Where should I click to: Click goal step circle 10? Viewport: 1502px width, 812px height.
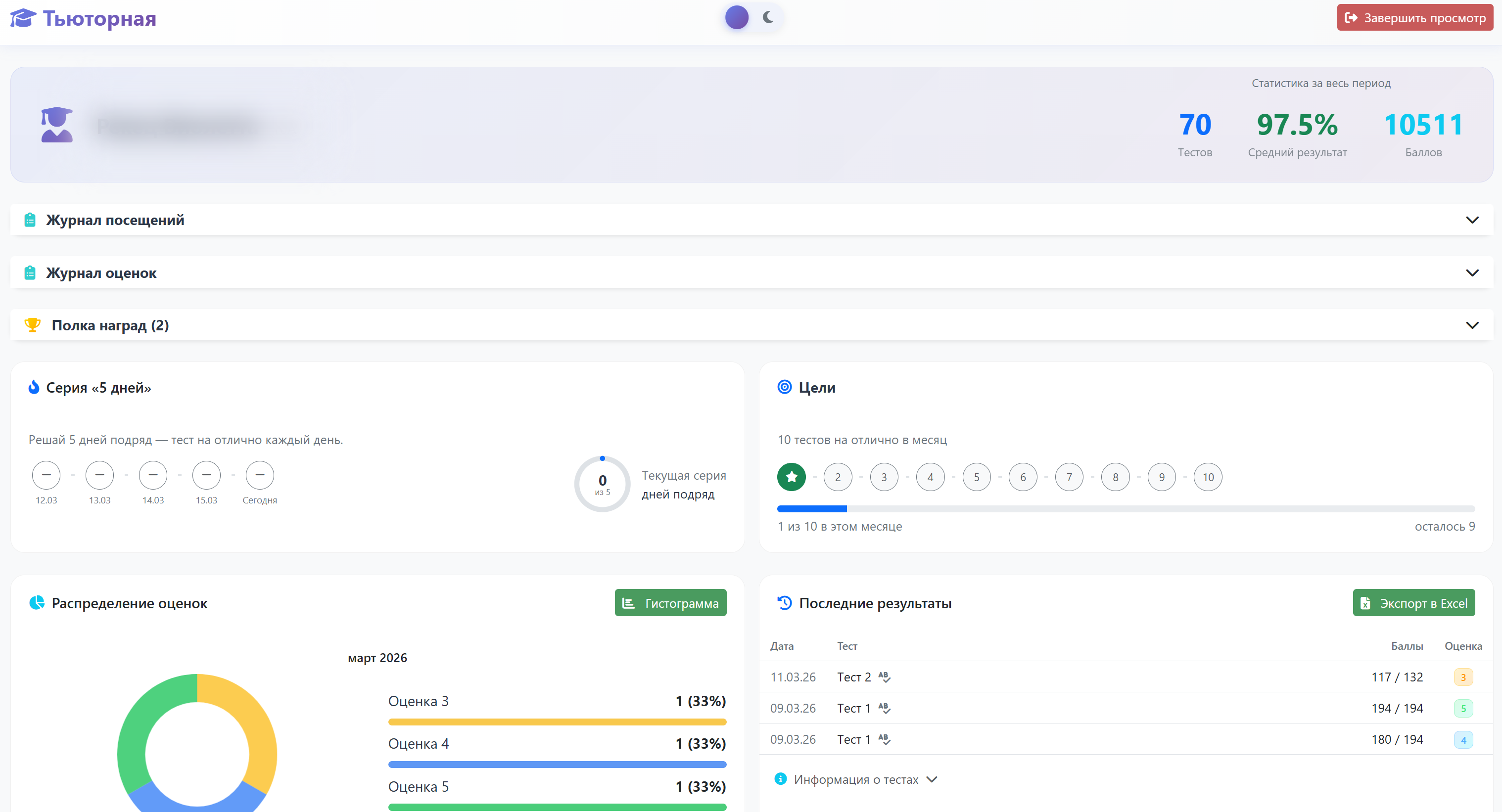[1208, 477]
